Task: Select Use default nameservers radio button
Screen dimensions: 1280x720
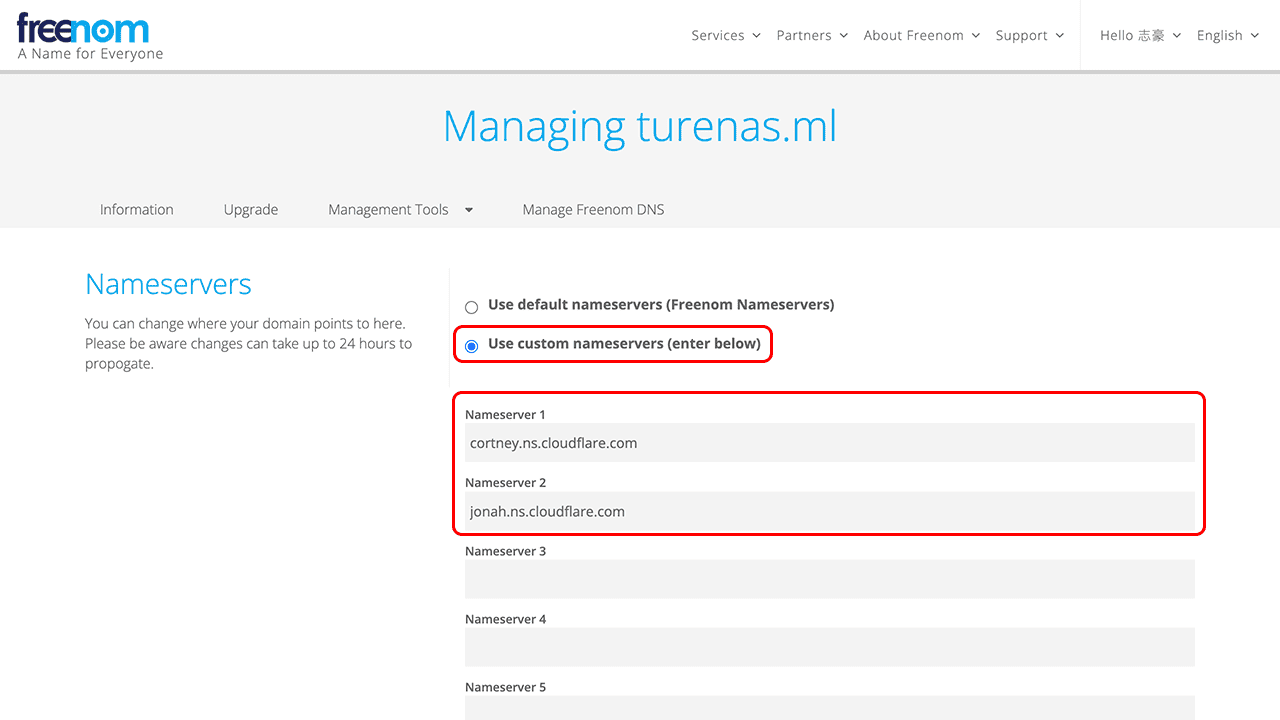Action: pos(472,307)
